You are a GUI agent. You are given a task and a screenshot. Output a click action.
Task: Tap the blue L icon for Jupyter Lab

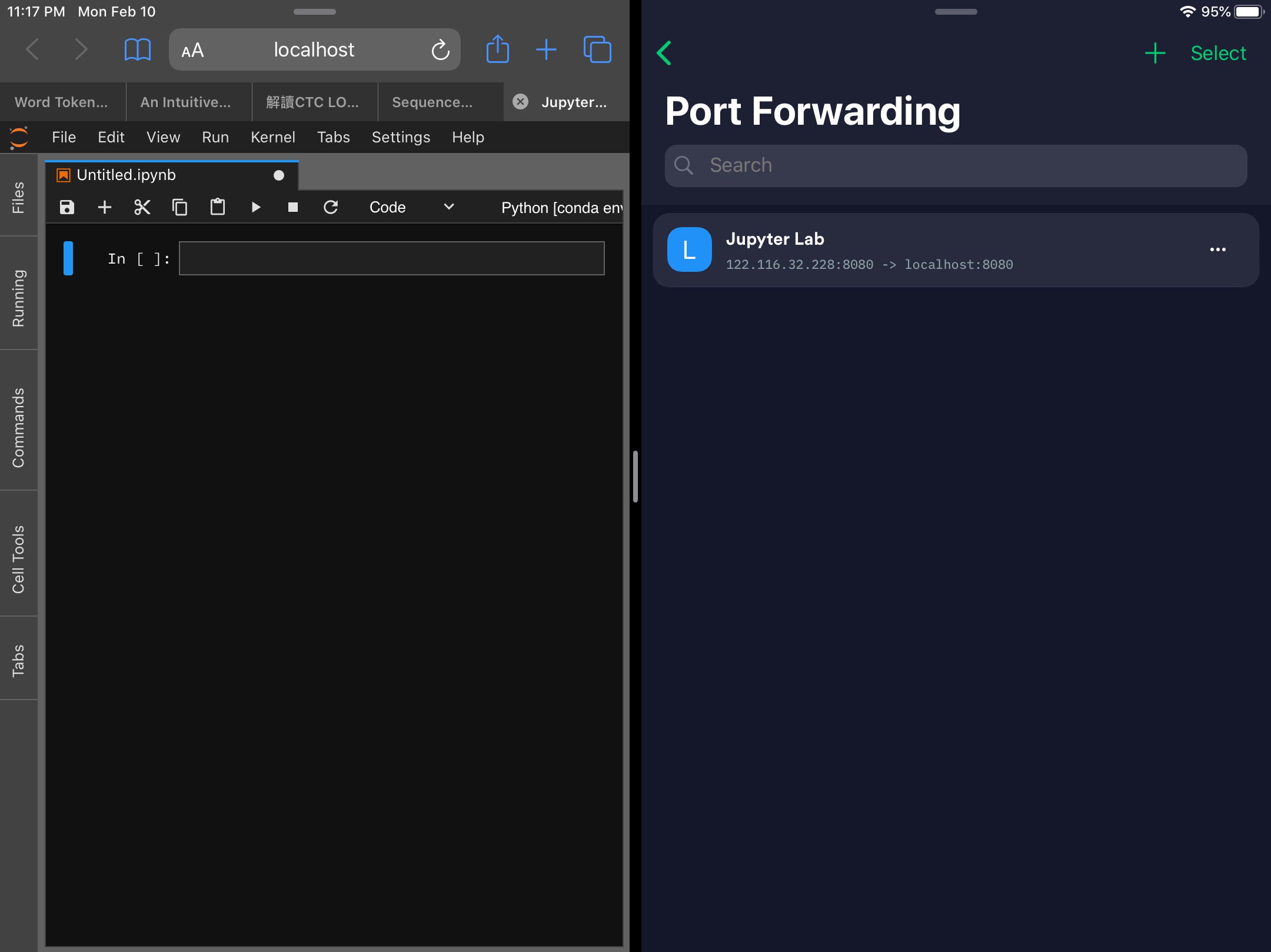pos(689,249)
